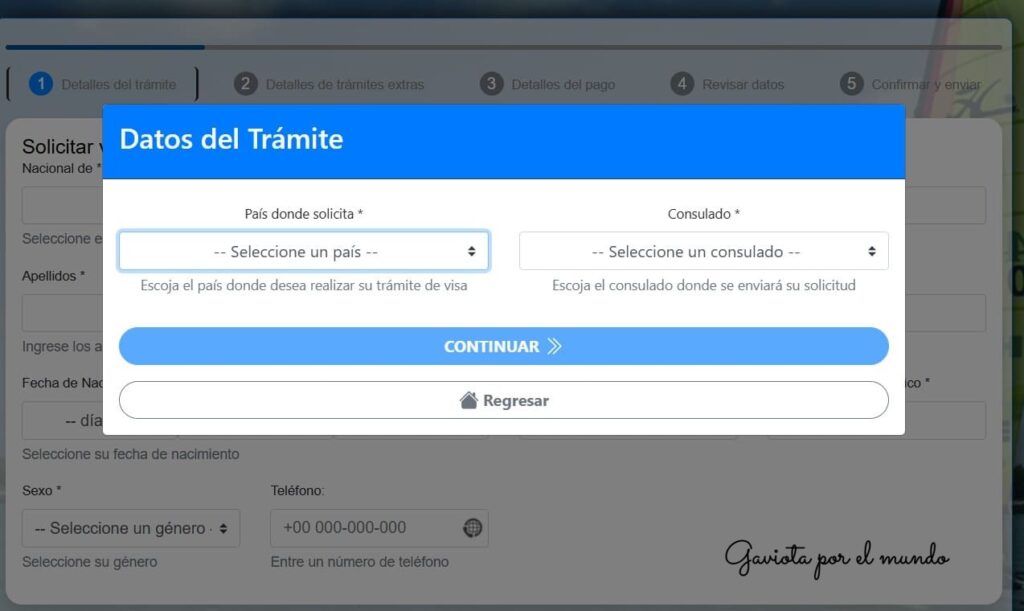Click the step 2 circle for trámites extras

pyautogui.click(x=246, y=83)
